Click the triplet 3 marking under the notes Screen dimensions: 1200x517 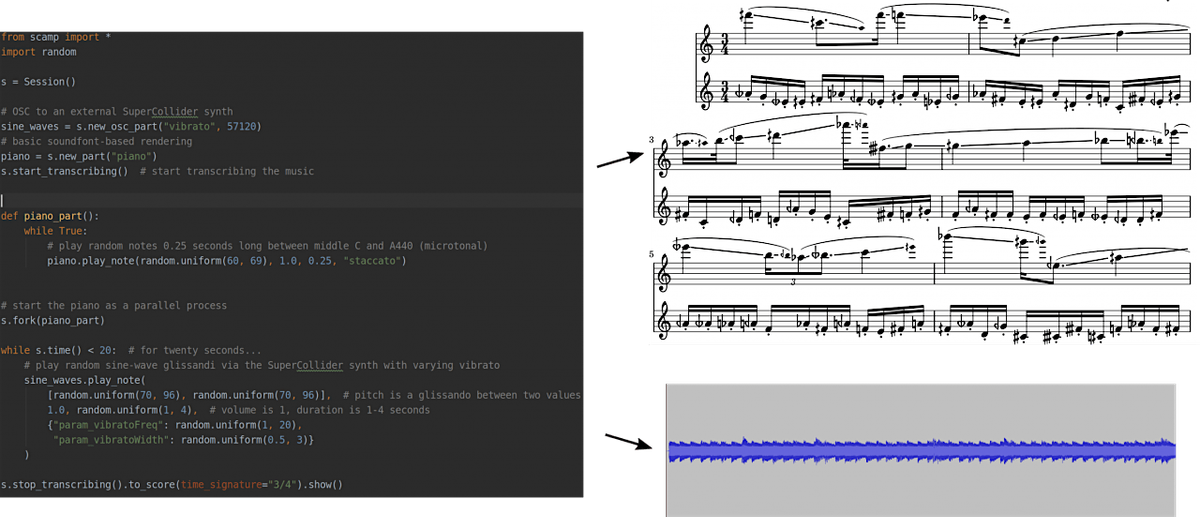point(791,282)
